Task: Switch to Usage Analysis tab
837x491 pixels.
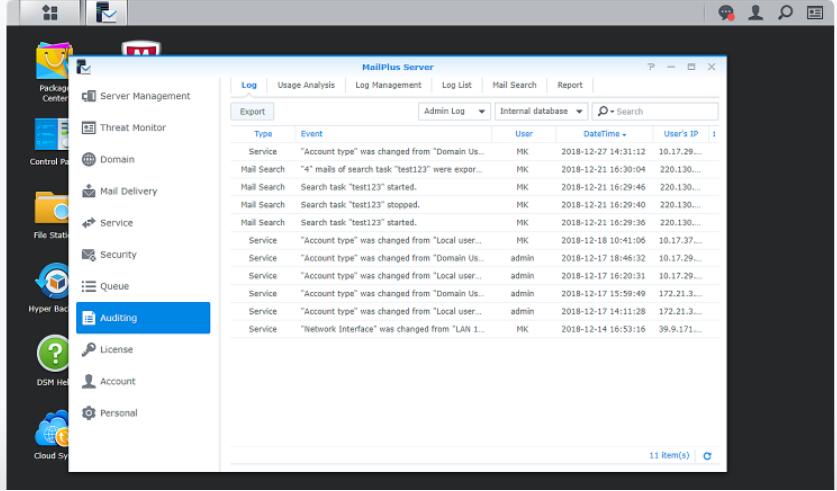Action: [306, 85]
